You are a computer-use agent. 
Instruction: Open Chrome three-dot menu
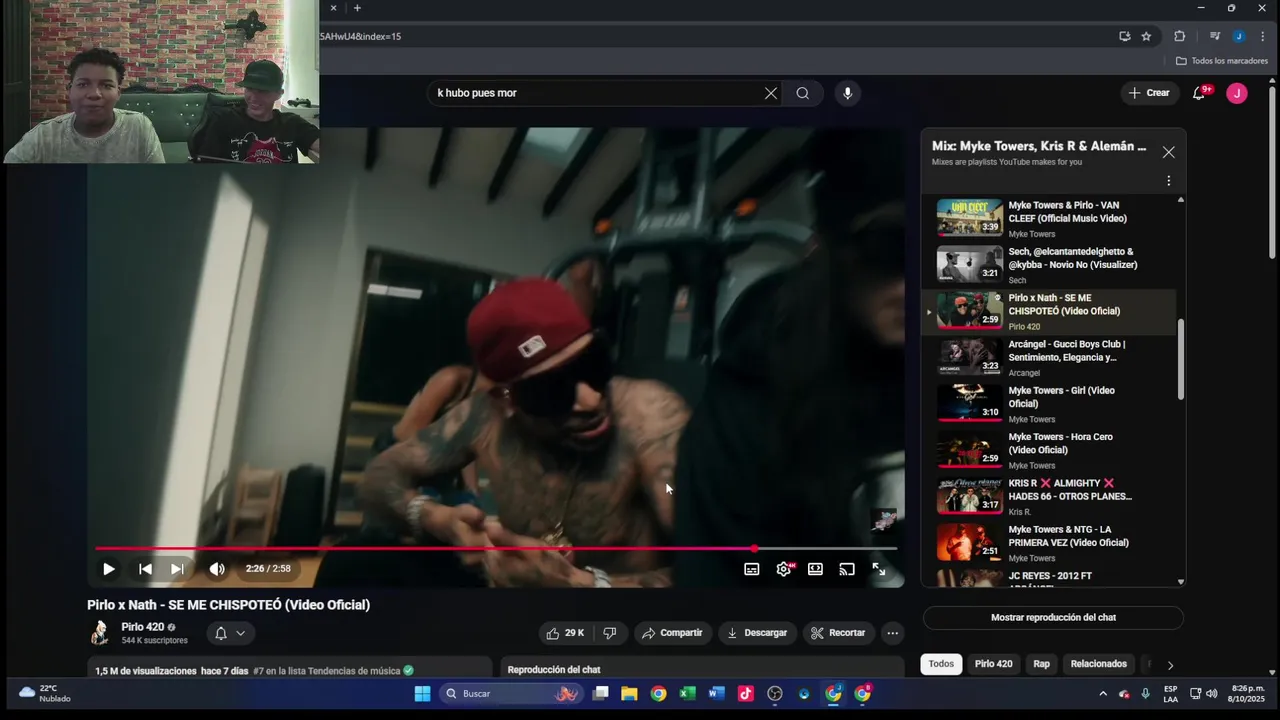tap(1263, 36)
